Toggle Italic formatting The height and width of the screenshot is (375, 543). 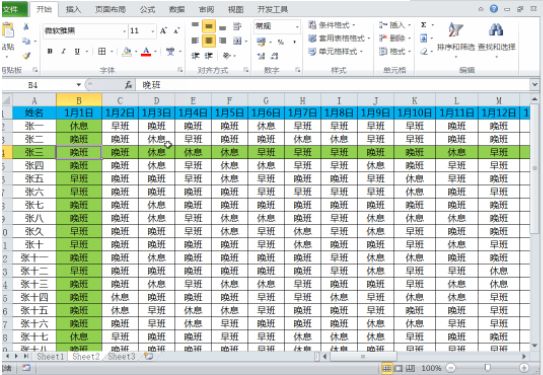click(x=63, y=52)
